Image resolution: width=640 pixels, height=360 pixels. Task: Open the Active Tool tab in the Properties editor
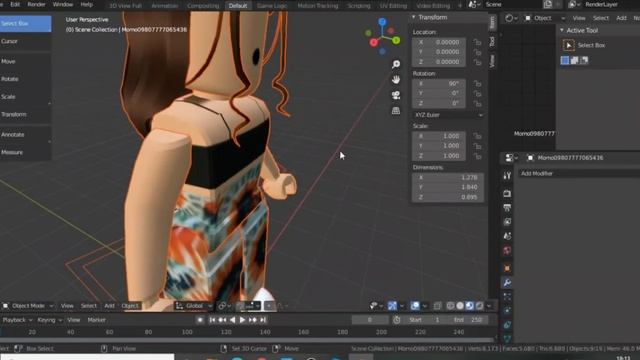pos(507,176)
